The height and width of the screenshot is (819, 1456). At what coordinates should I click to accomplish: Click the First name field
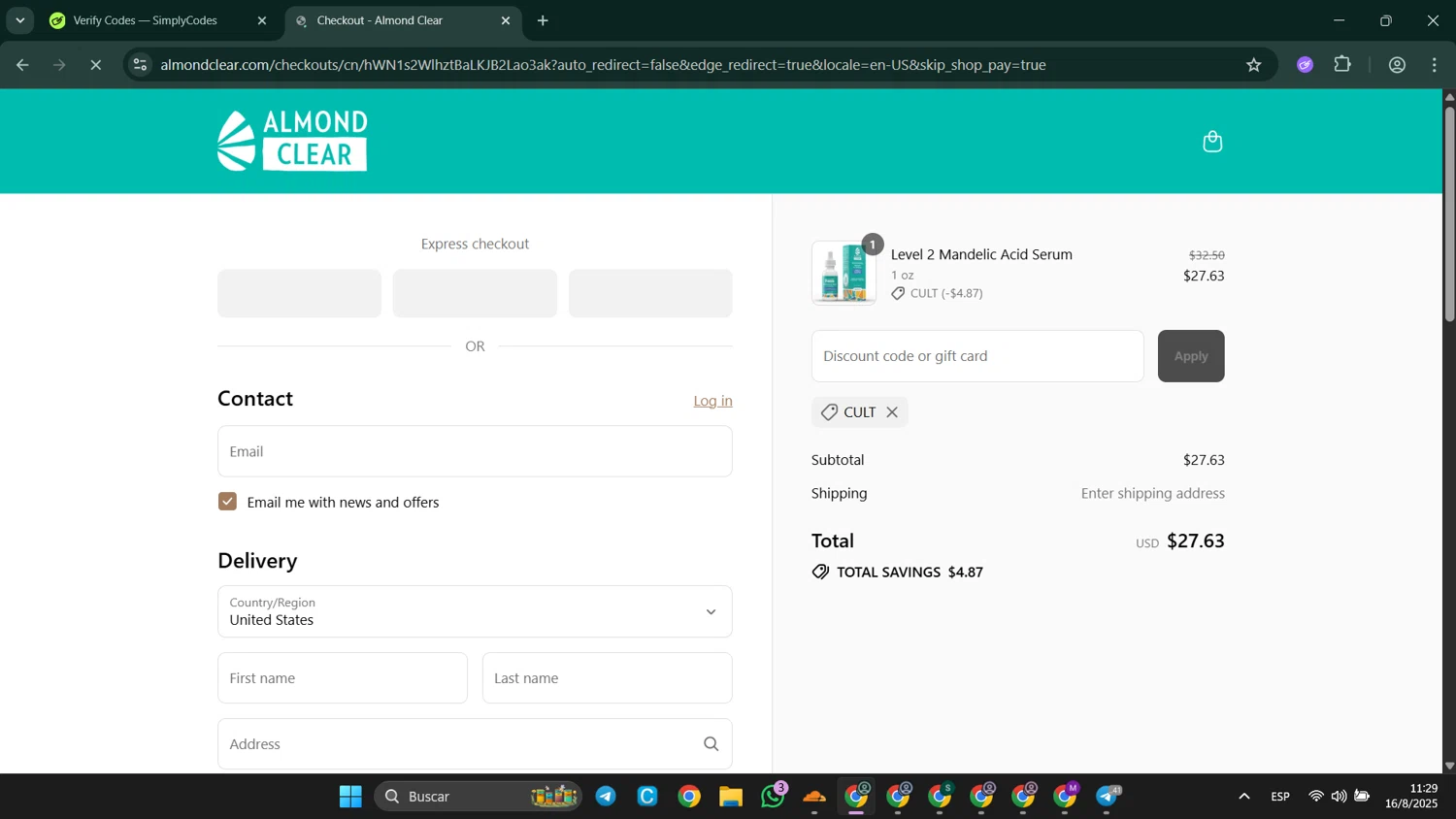[343, 678]
